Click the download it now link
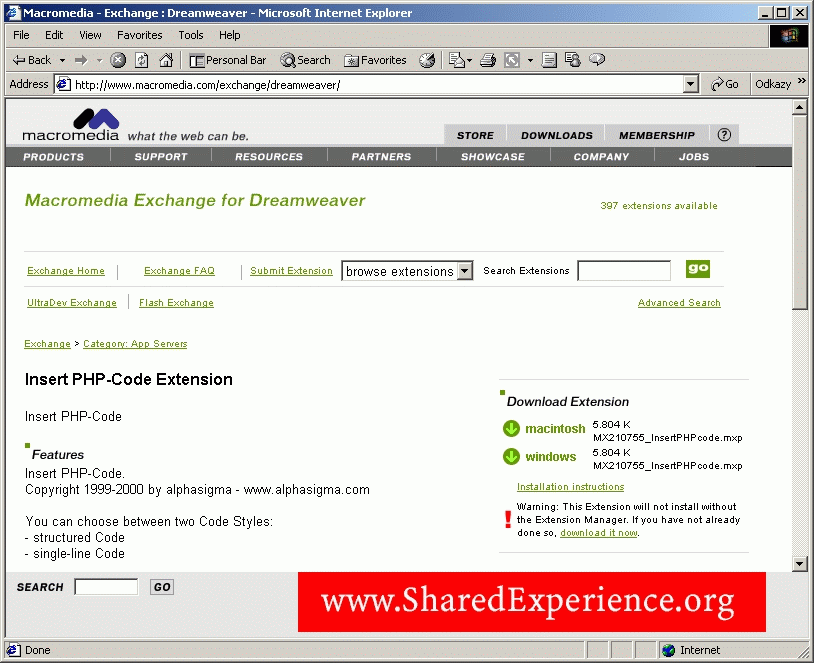Screen dimensions: 814x663 tap(599, 533)
